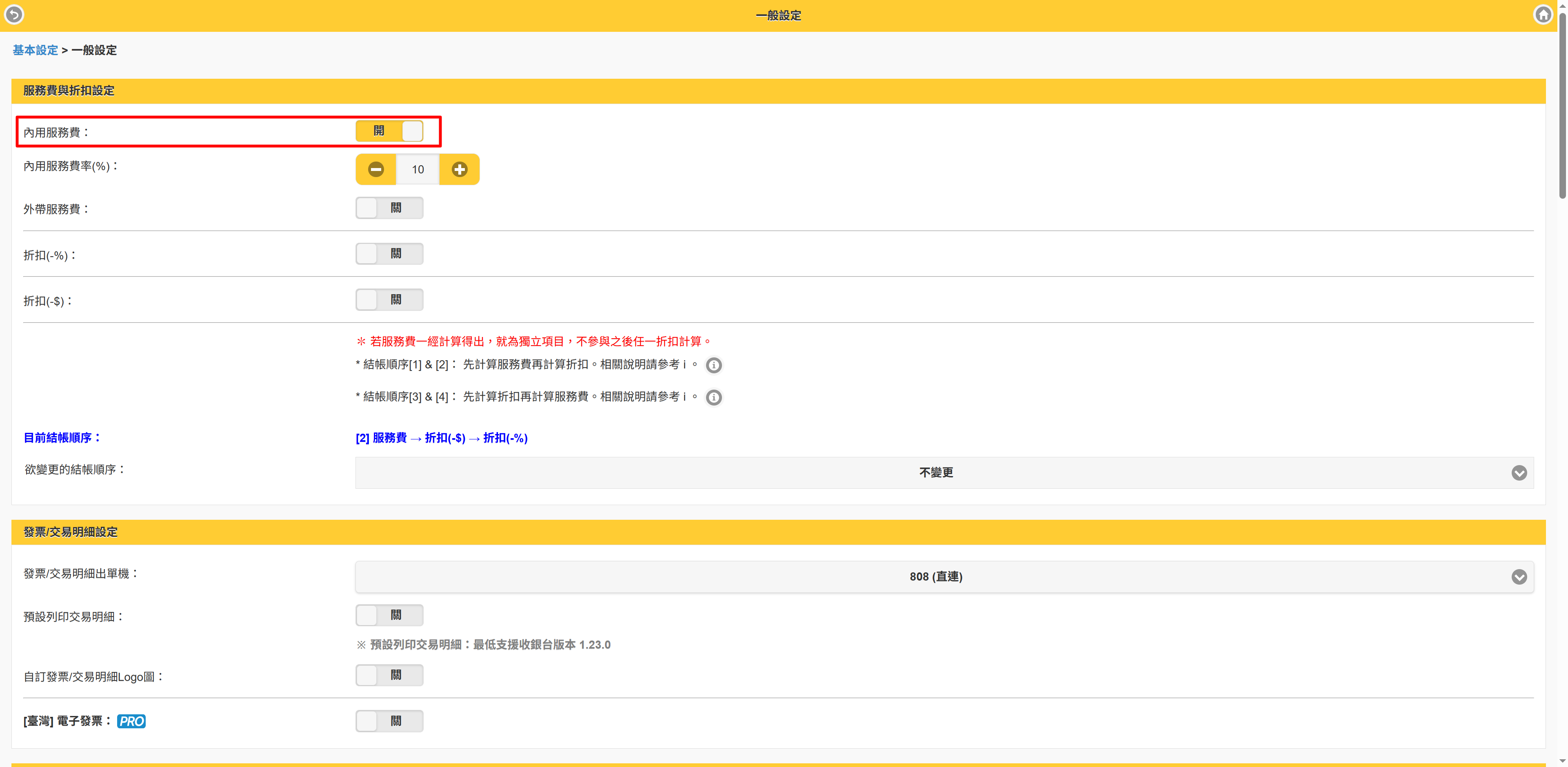Click the back arrow icon in header

(14, 15)
